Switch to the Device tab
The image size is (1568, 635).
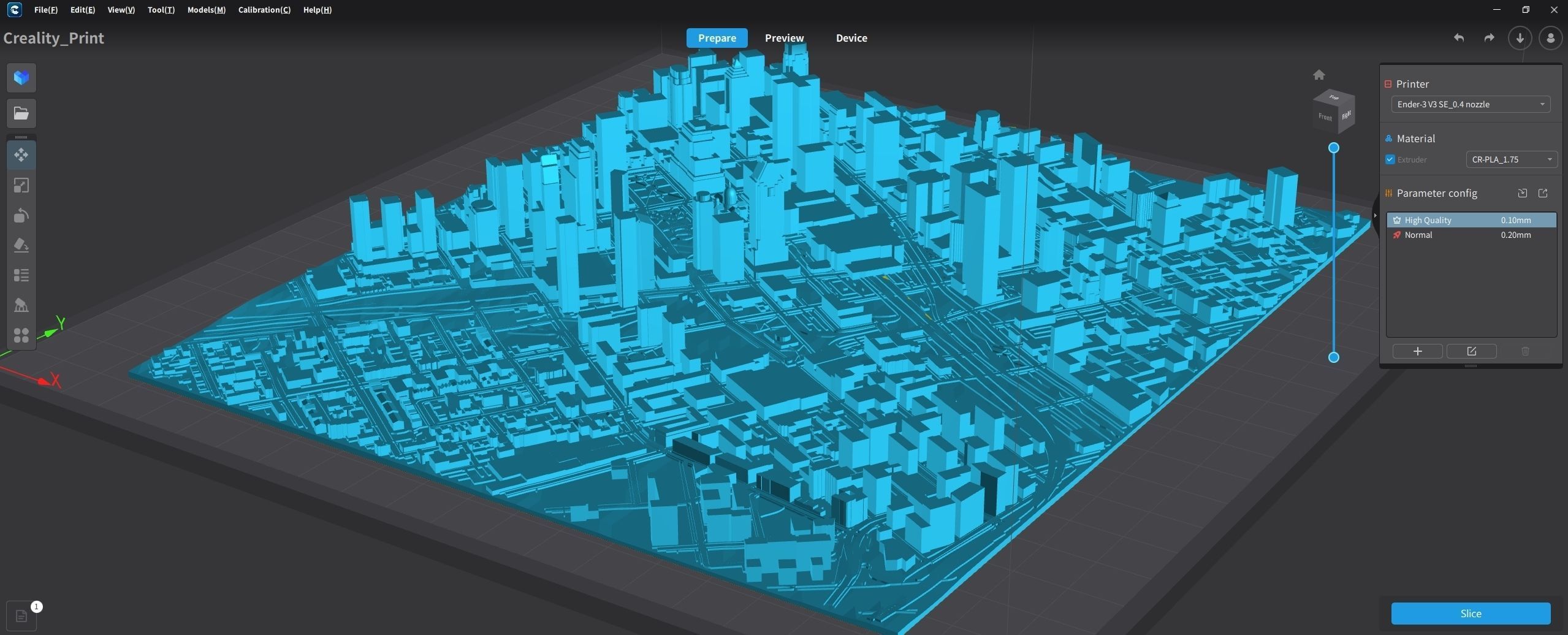(x=851, y=38)
